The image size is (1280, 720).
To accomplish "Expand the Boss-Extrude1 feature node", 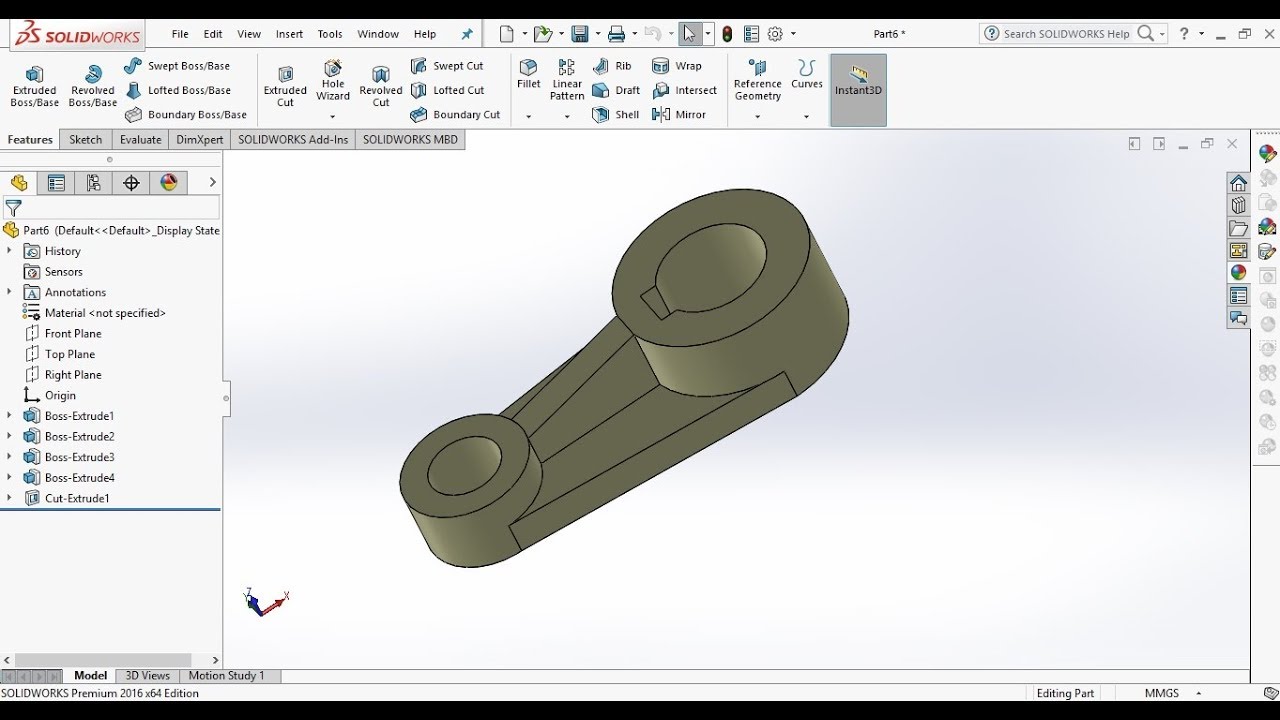I will [x=9, y=416].
